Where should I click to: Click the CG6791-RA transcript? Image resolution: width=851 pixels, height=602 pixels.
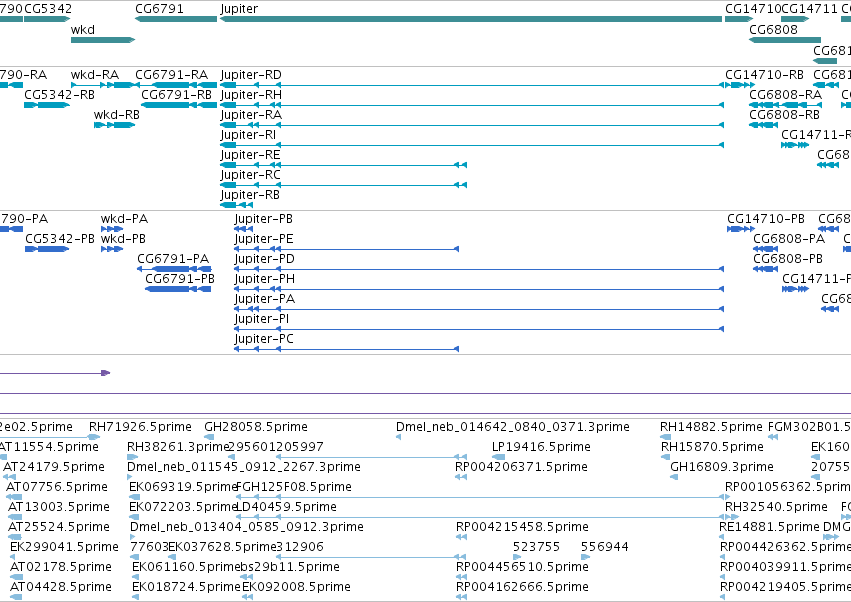point(176,85)
